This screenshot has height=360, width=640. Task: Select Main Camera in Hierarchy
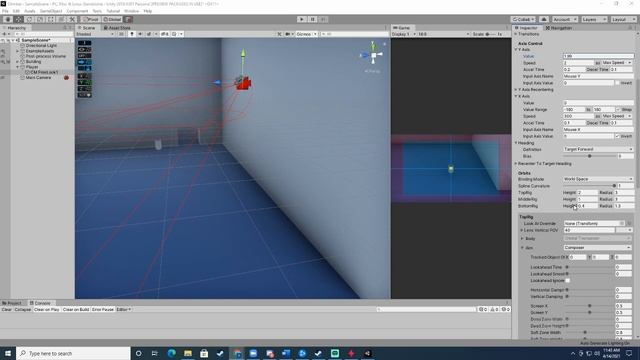(38, 78)
